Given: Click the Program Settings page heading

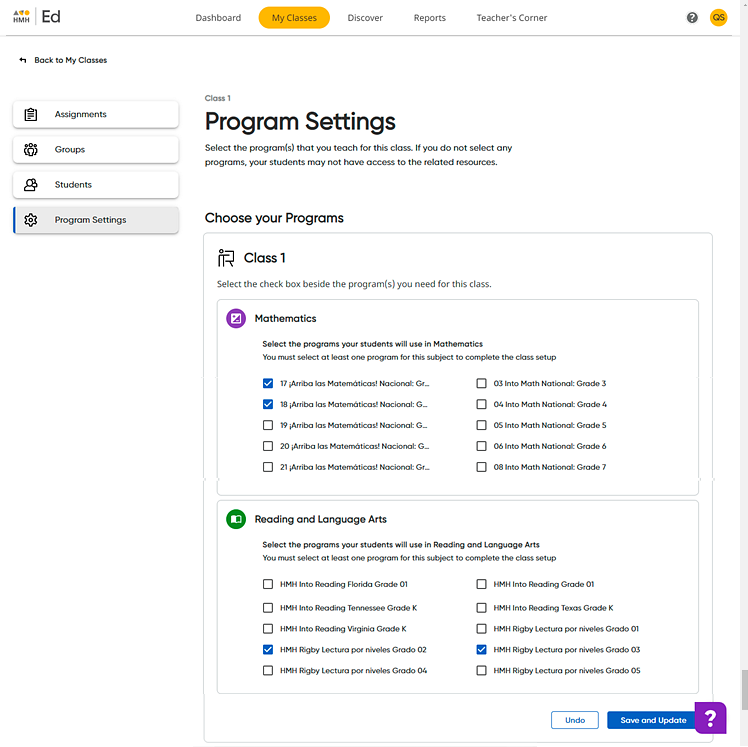Looking at the screenshot, I should pyautogui.click(x=300, y=122).
